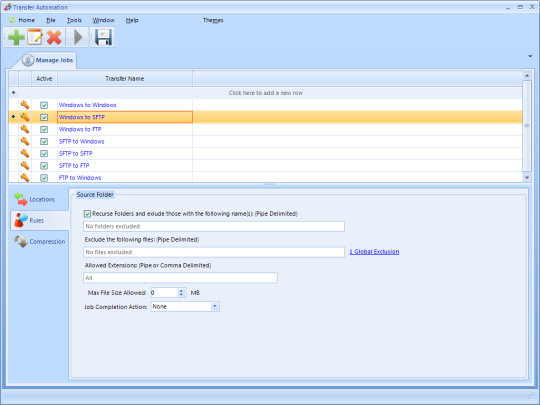Select the SFTP to Windows transfer name

(x=82, y=142)
